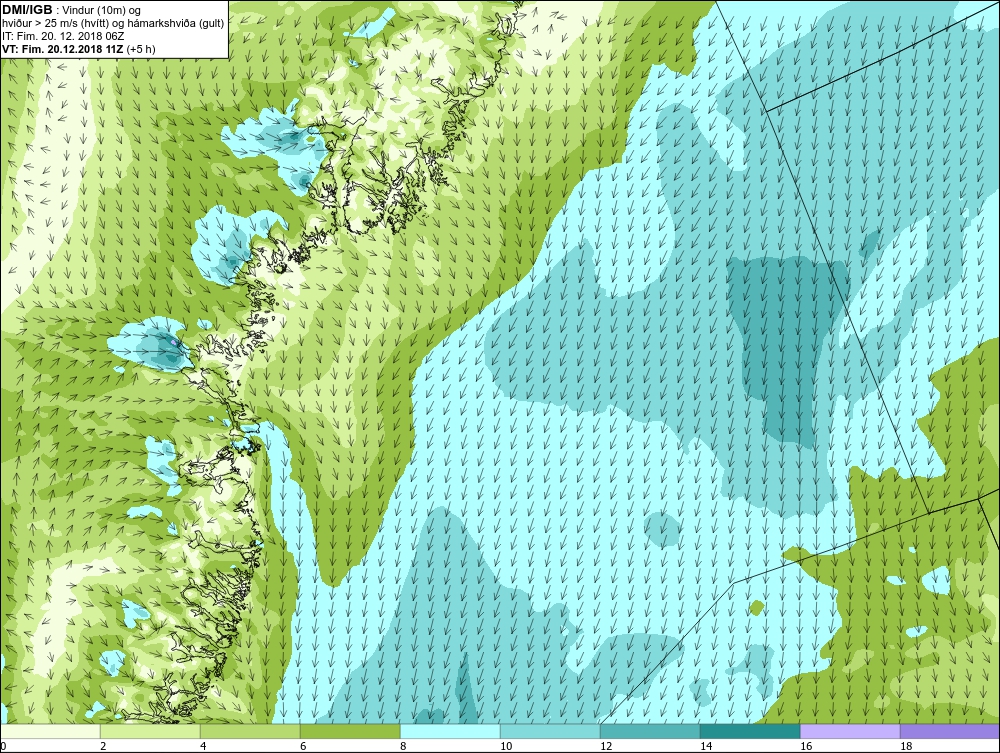Click the DMI/IGB title text

pos(27,10)
